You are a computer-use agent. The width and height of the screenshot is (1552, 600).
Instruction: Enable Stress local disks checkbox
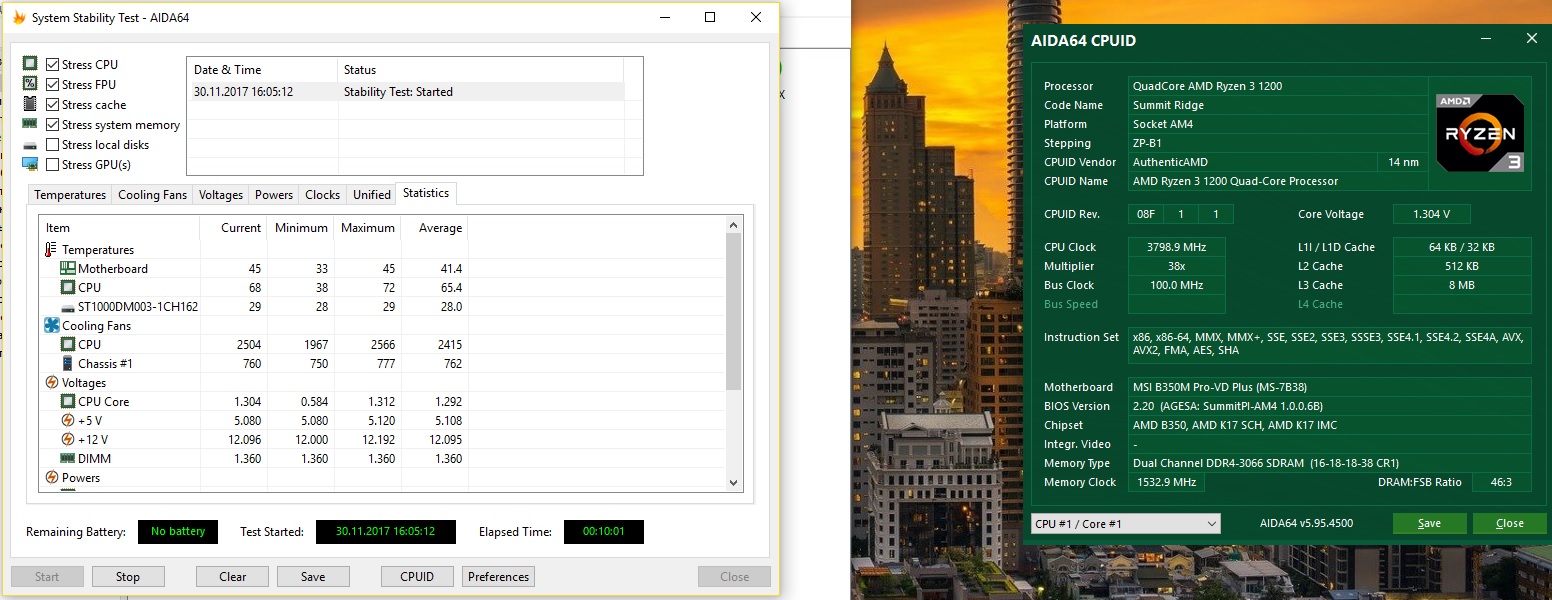coord(52,144)
